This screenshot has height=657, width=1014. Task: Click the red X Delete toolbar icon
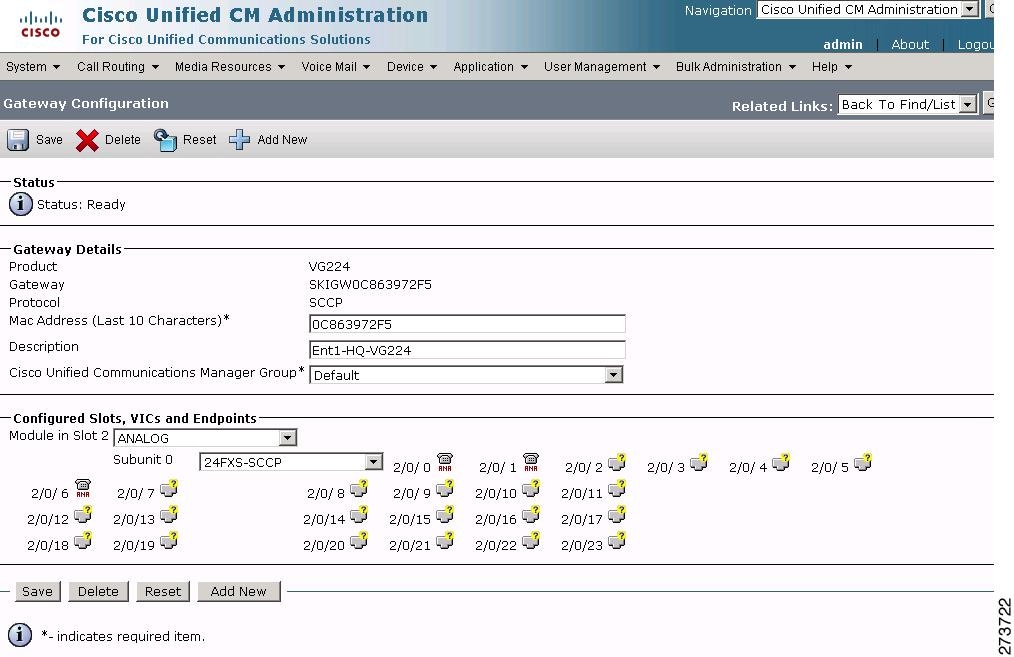point(87,140)
